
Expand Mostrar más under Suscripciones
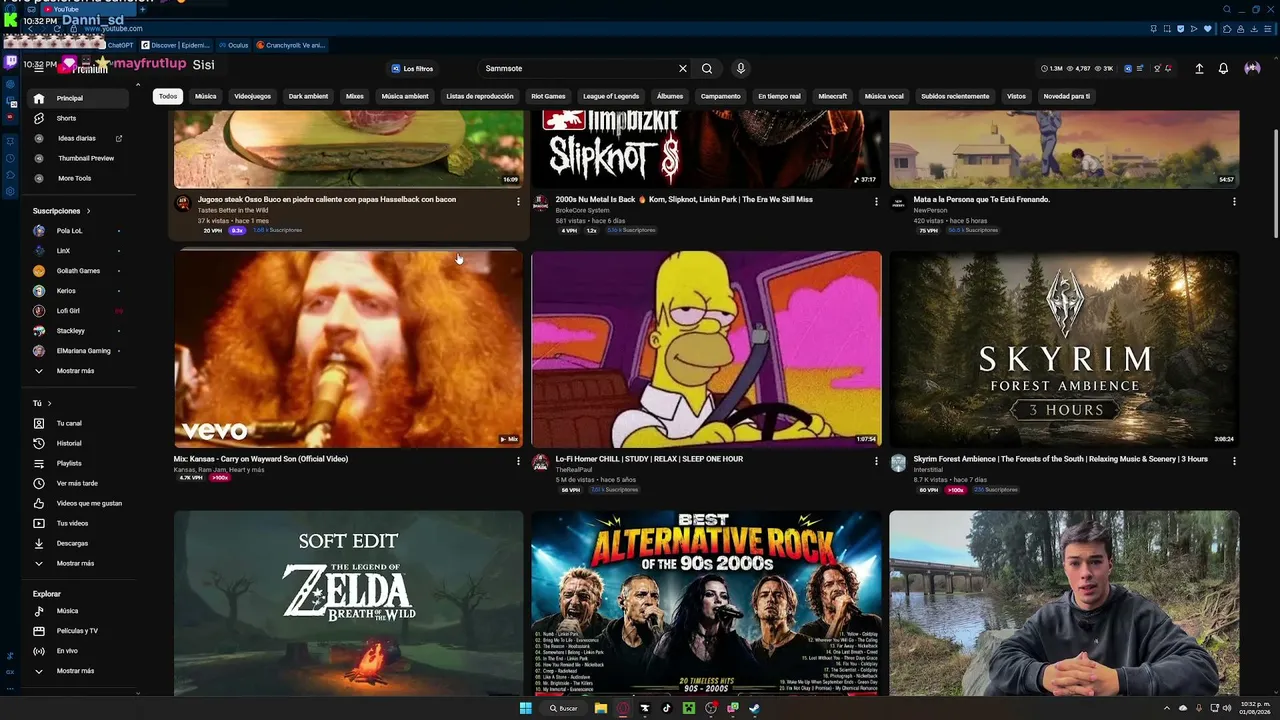pyautogui.click(x=78, y=371)
